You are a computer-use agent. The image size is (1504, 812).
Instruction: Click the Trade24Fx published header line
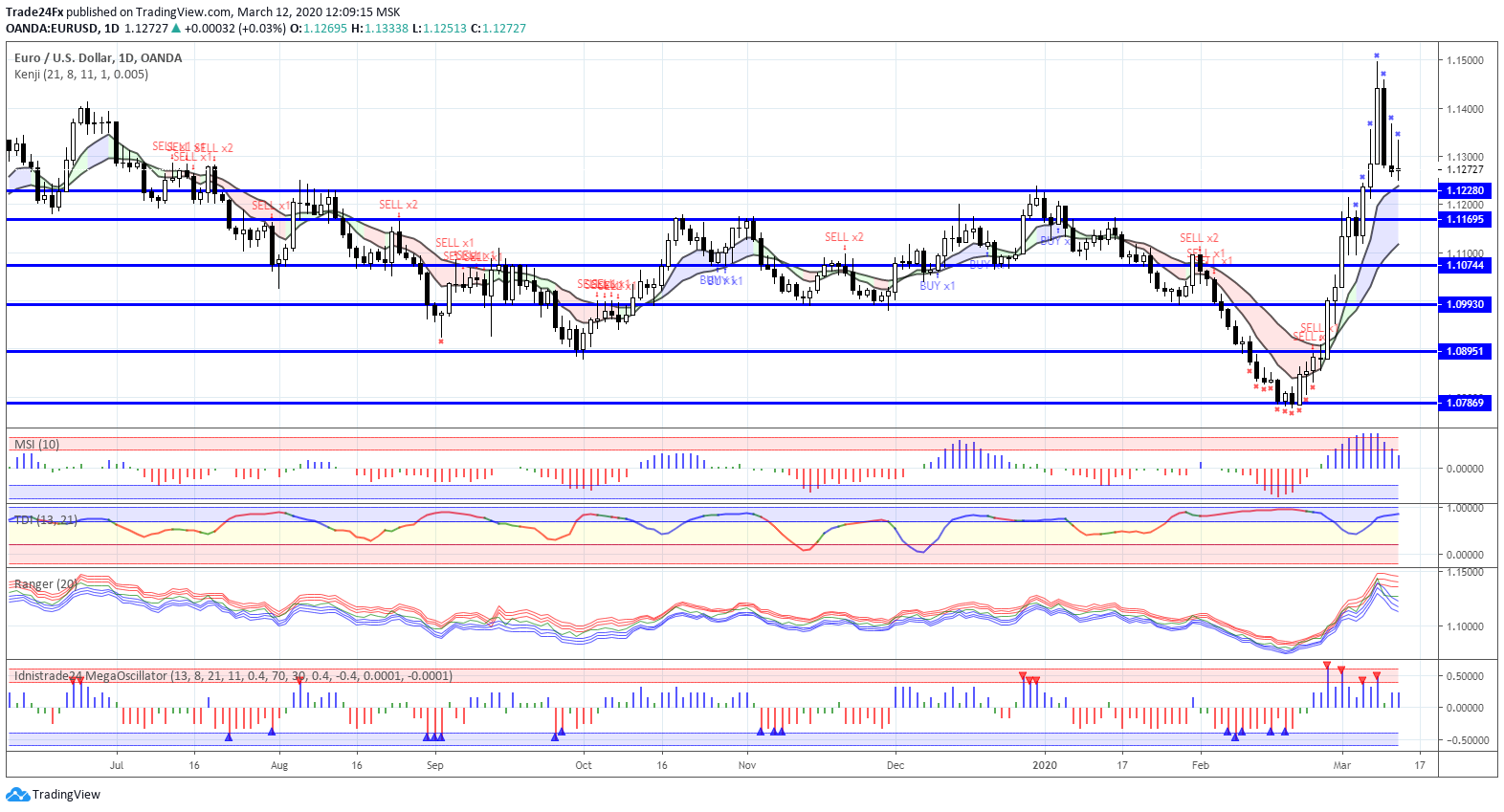(x=203, y=12)
